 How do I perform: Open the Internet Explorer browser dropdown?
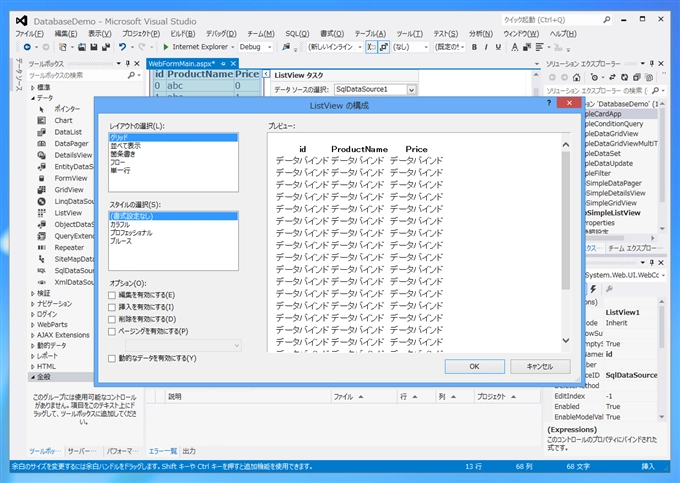click(x=232, y=47)
